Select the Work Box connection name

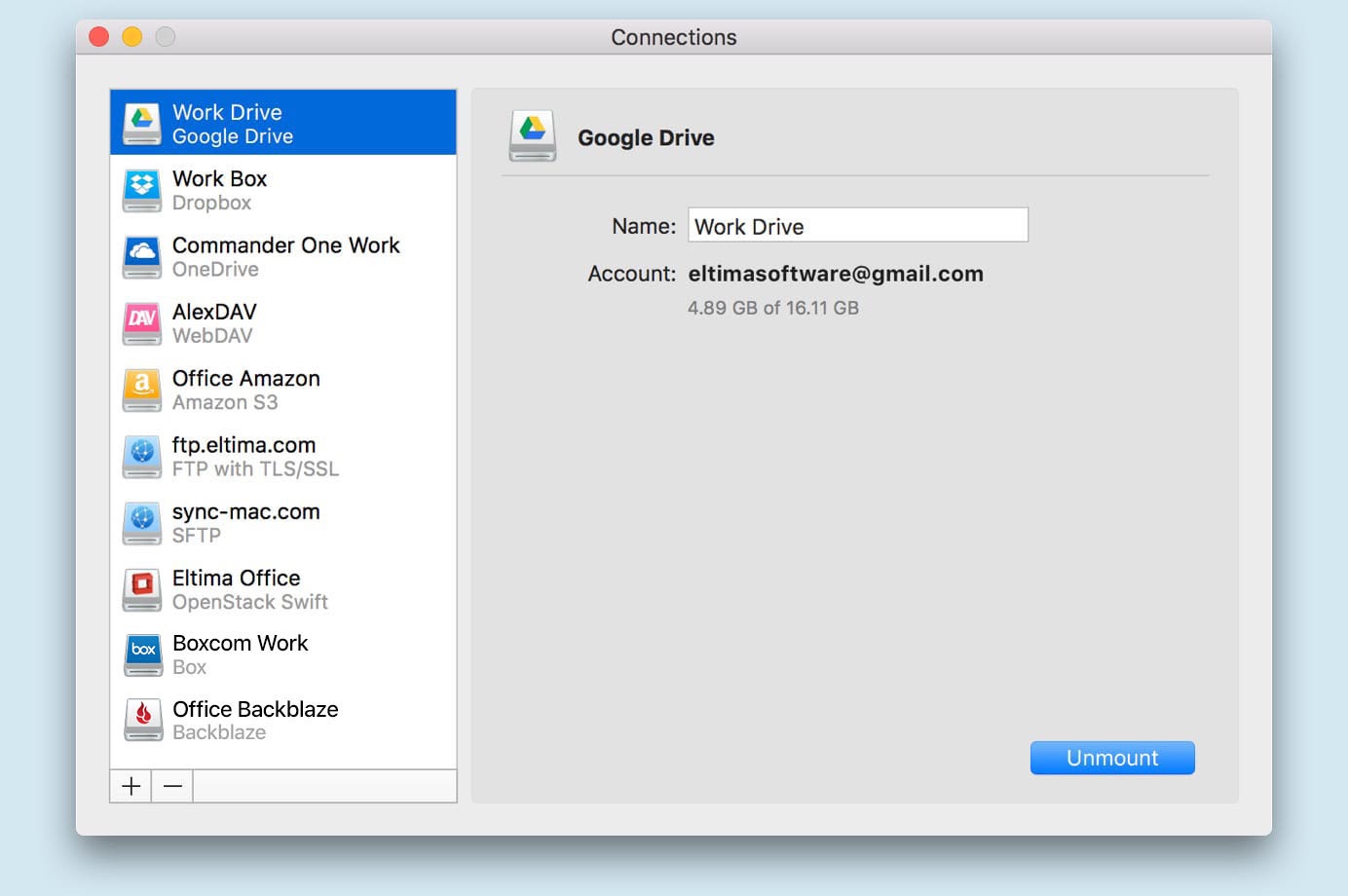coord(219,178)
